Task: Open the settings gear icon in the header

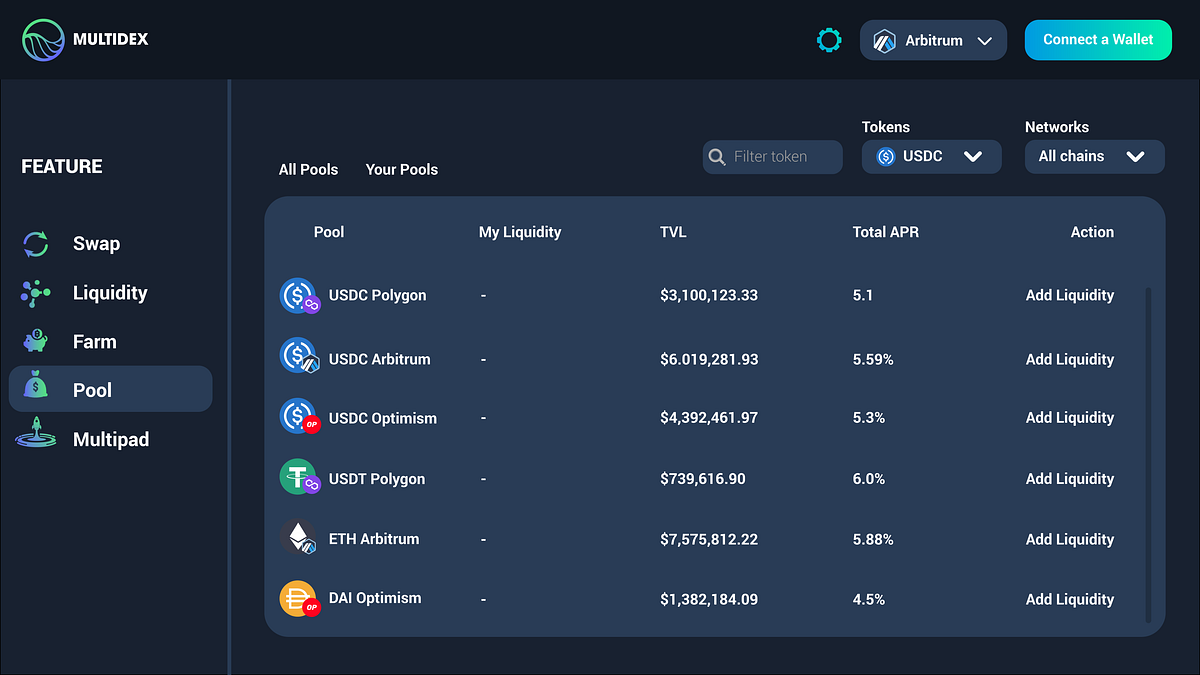Action: pyautogui.click(x=829, y=40)
